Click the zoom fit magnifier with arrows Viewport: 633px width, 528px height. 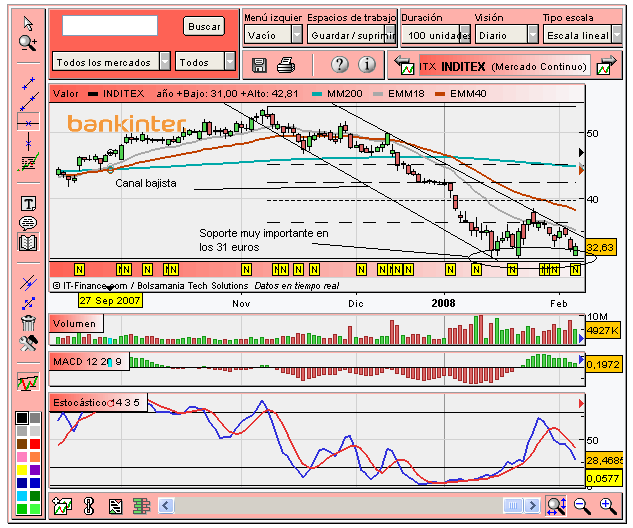point(556,505)
